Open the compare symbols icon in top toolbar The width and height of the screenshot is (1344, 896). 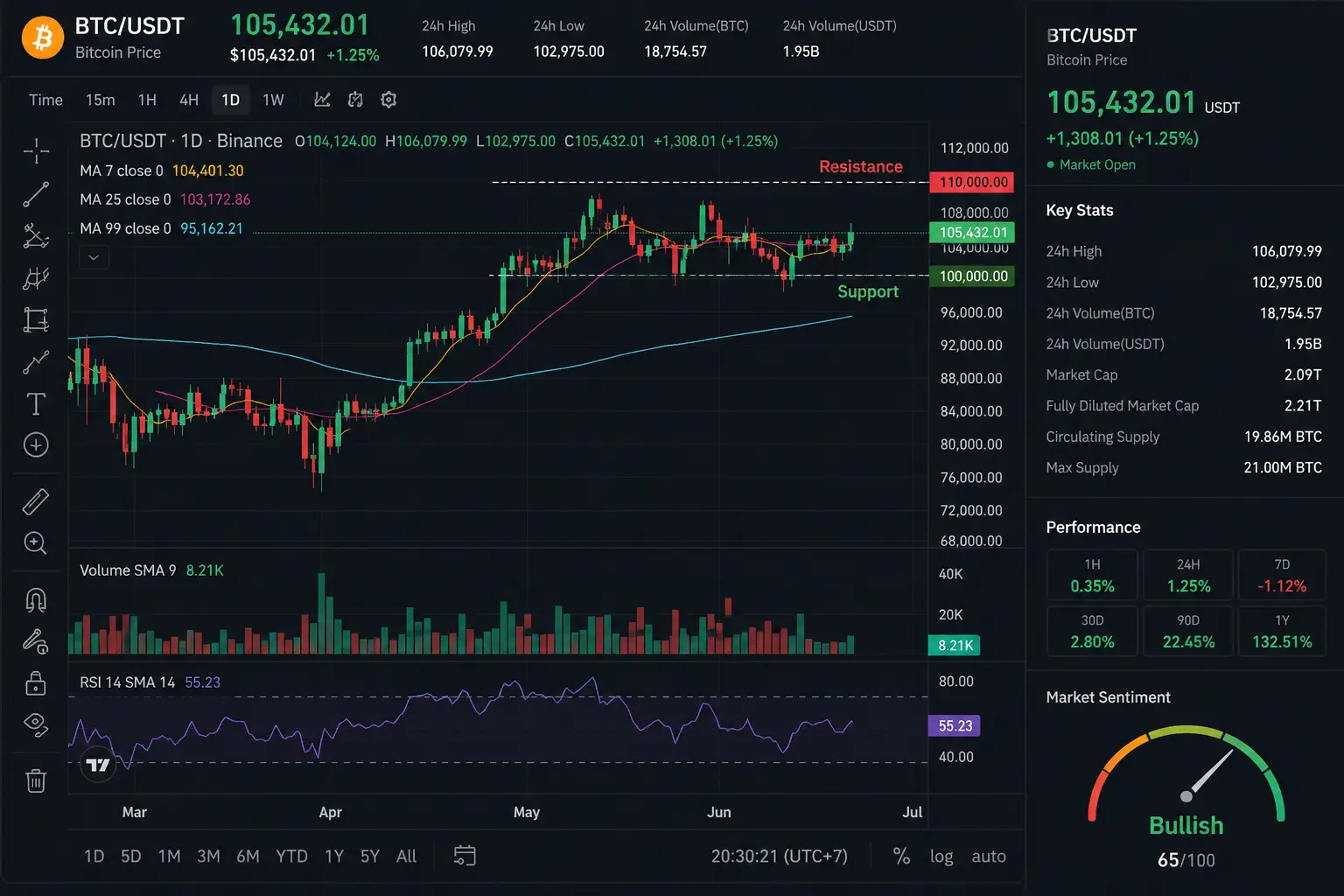[x=355, y=100]
